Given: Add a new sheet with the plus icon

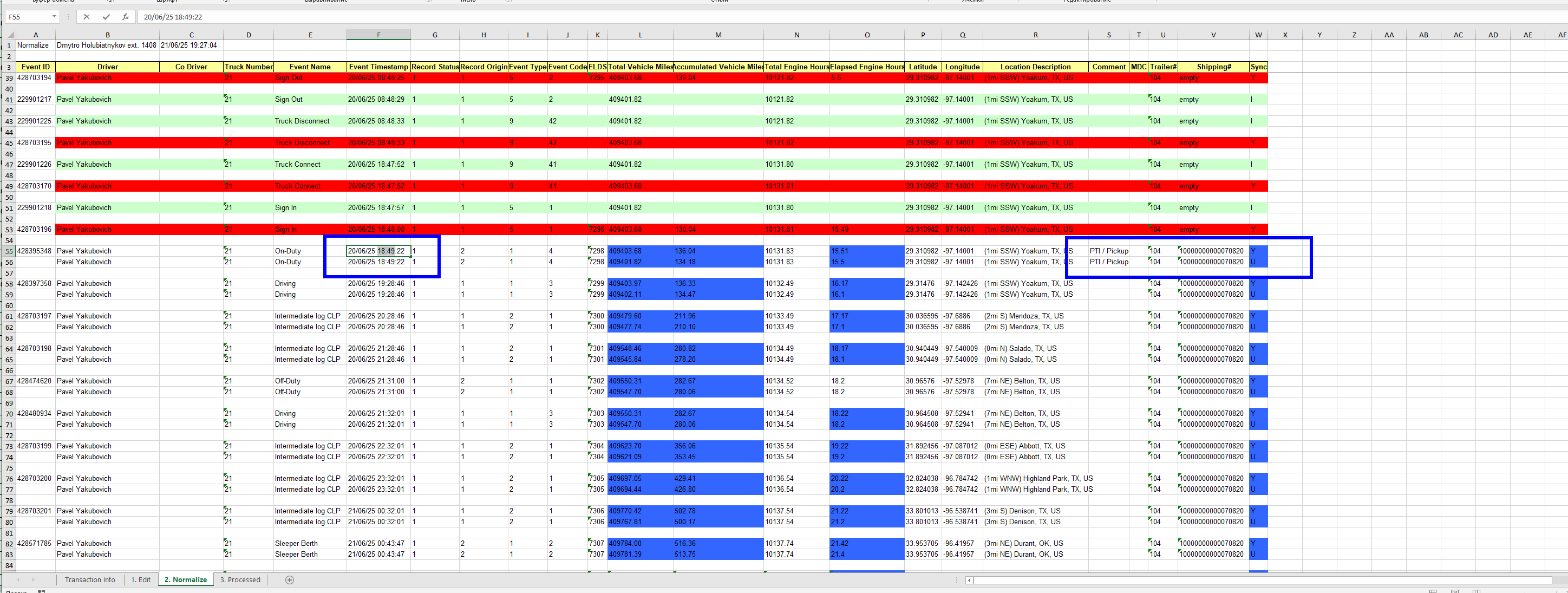Looking at the screenshot, I should (x=290, y=579).
